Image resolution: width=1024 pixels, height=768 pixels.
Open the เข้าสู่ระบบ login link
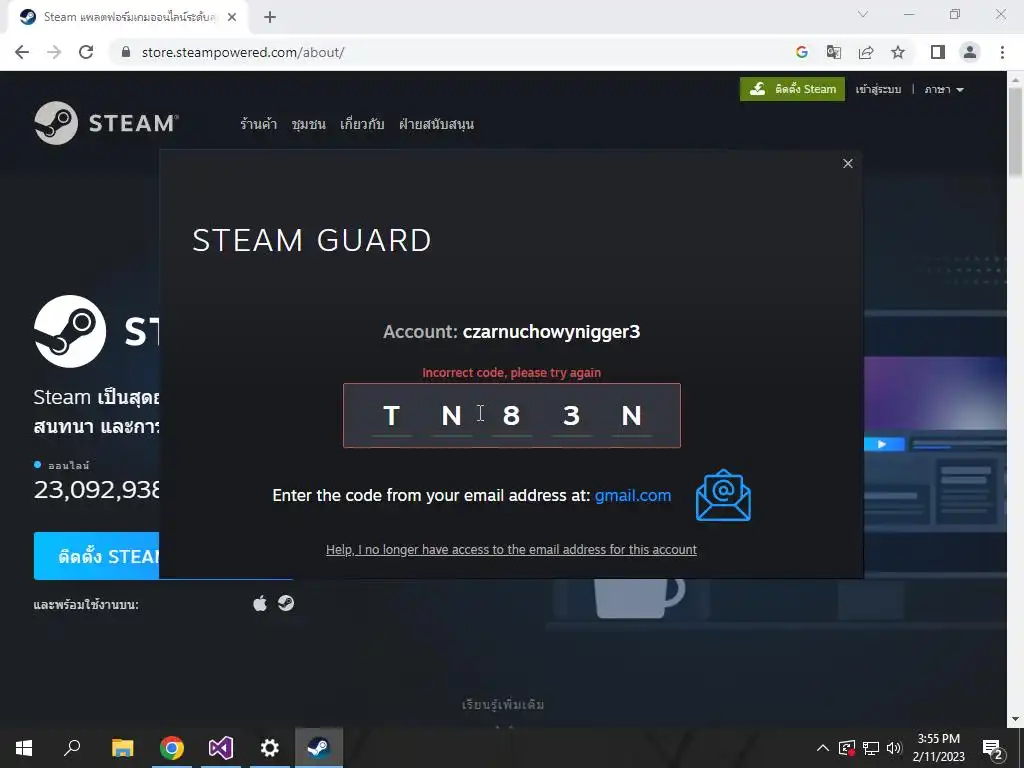(x=878, y=89)
